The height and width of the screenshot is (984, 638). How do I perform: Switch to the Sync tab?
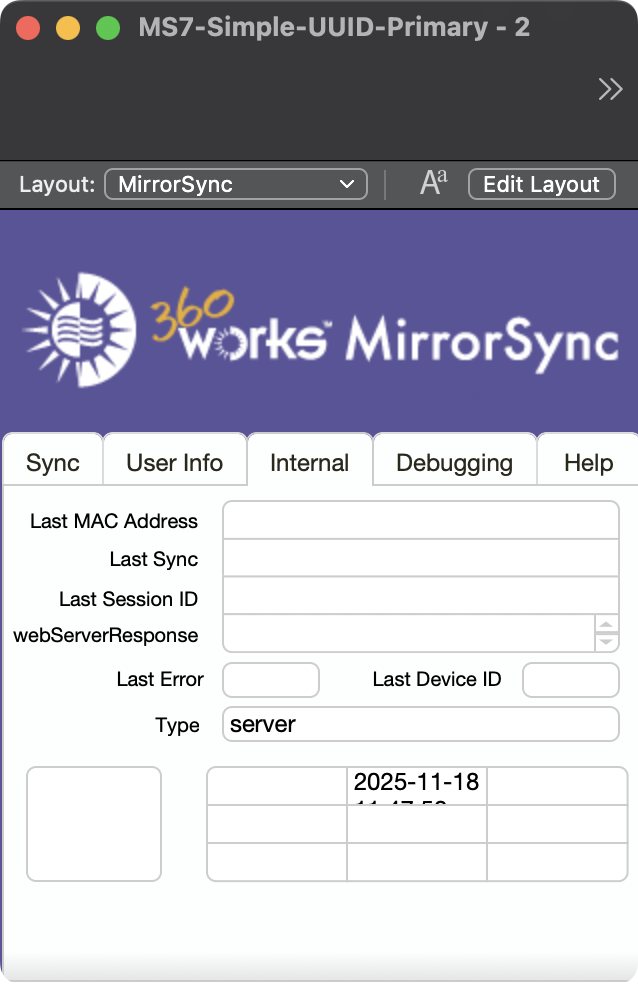tap(53, 463)
